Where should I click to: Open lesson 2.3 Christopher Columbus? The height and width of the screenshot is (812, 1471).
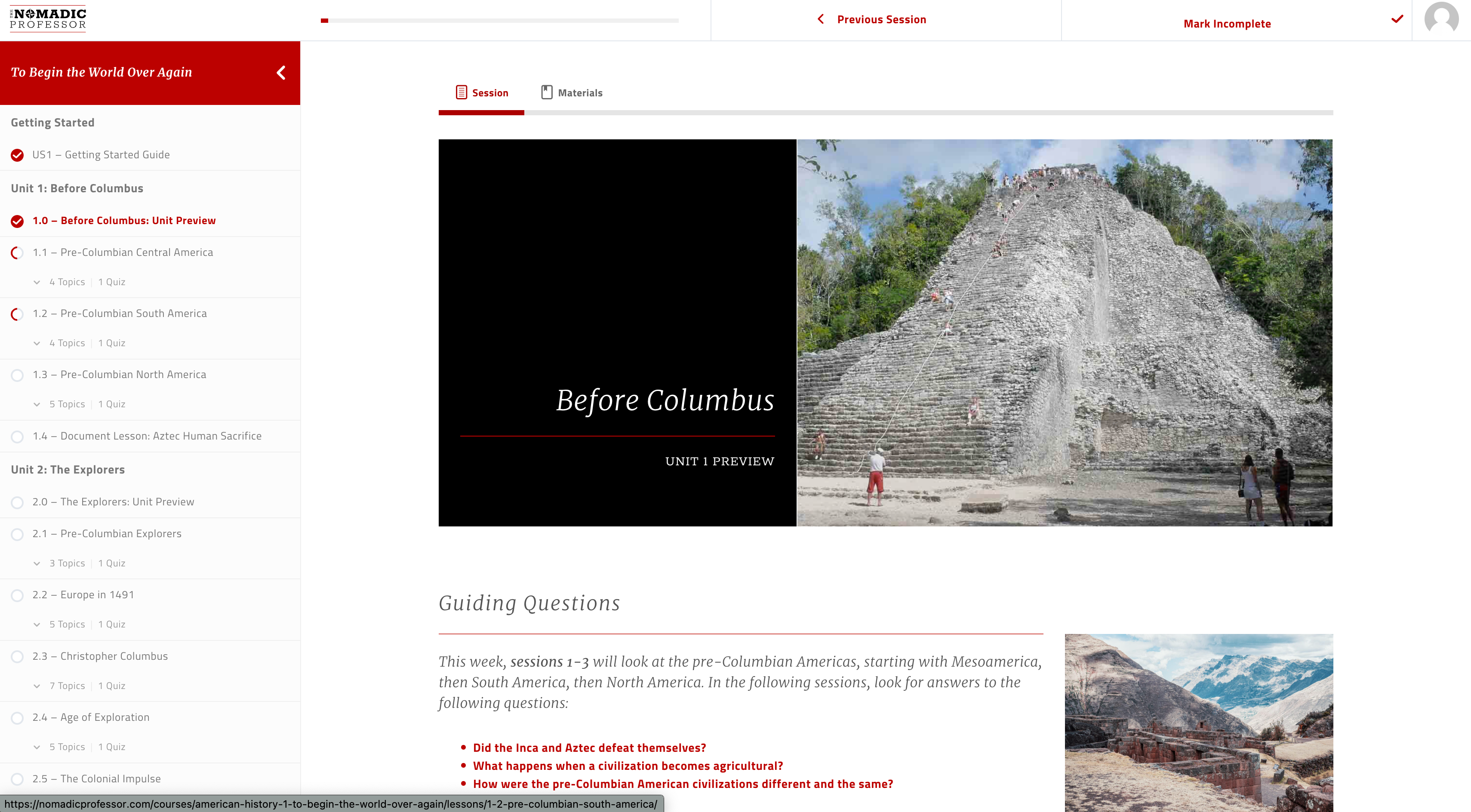(100, 656)
